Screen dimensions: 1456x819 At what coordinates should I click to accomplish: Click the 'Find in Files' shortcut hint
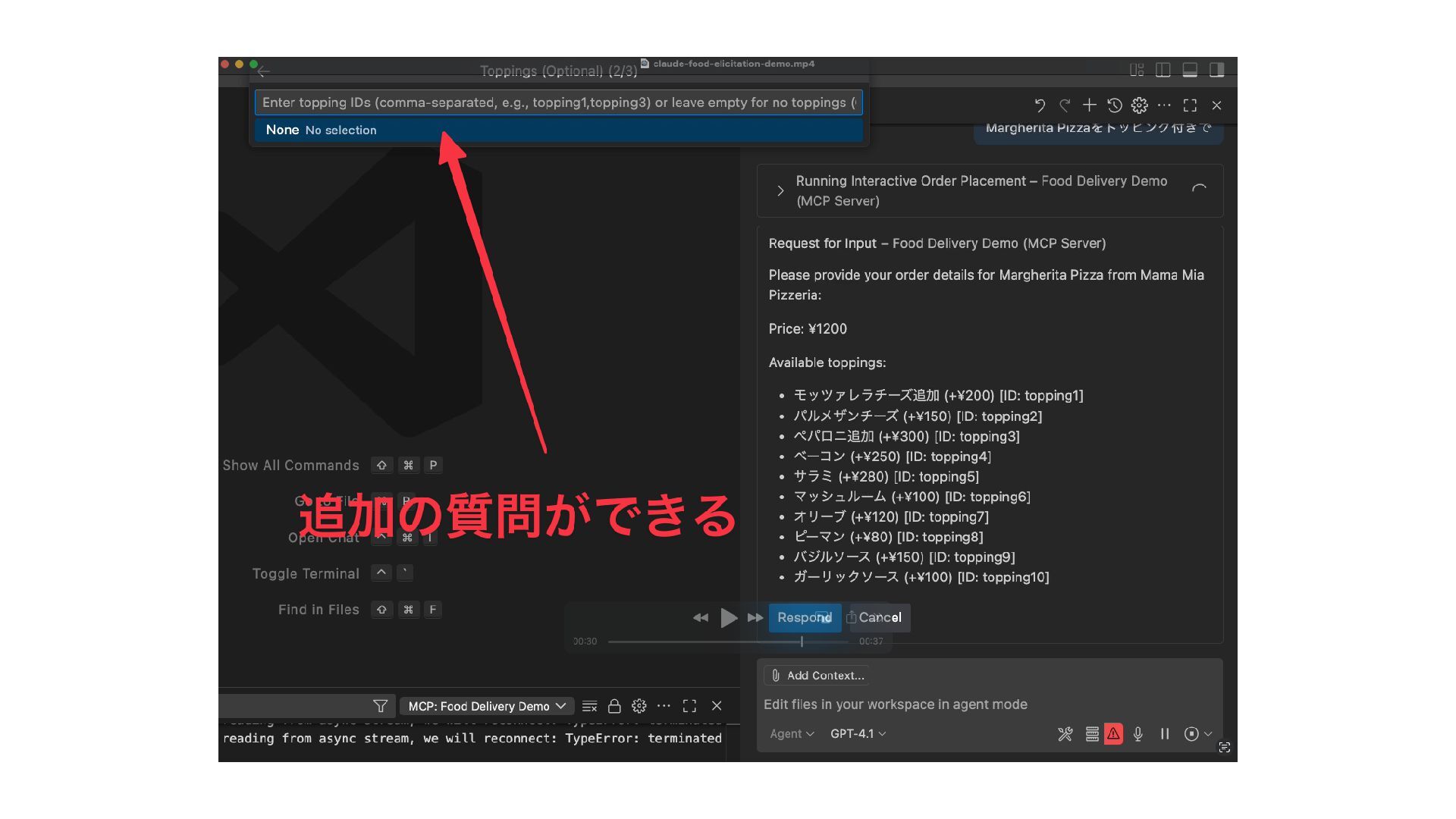pyautogui.click(x=359, y=610)
